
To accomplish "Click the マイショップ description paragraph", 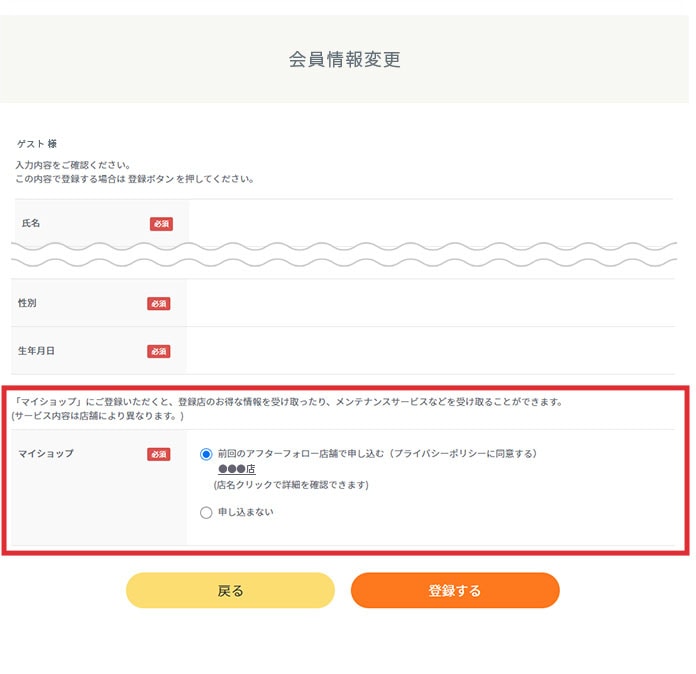I will pos(287,408).
